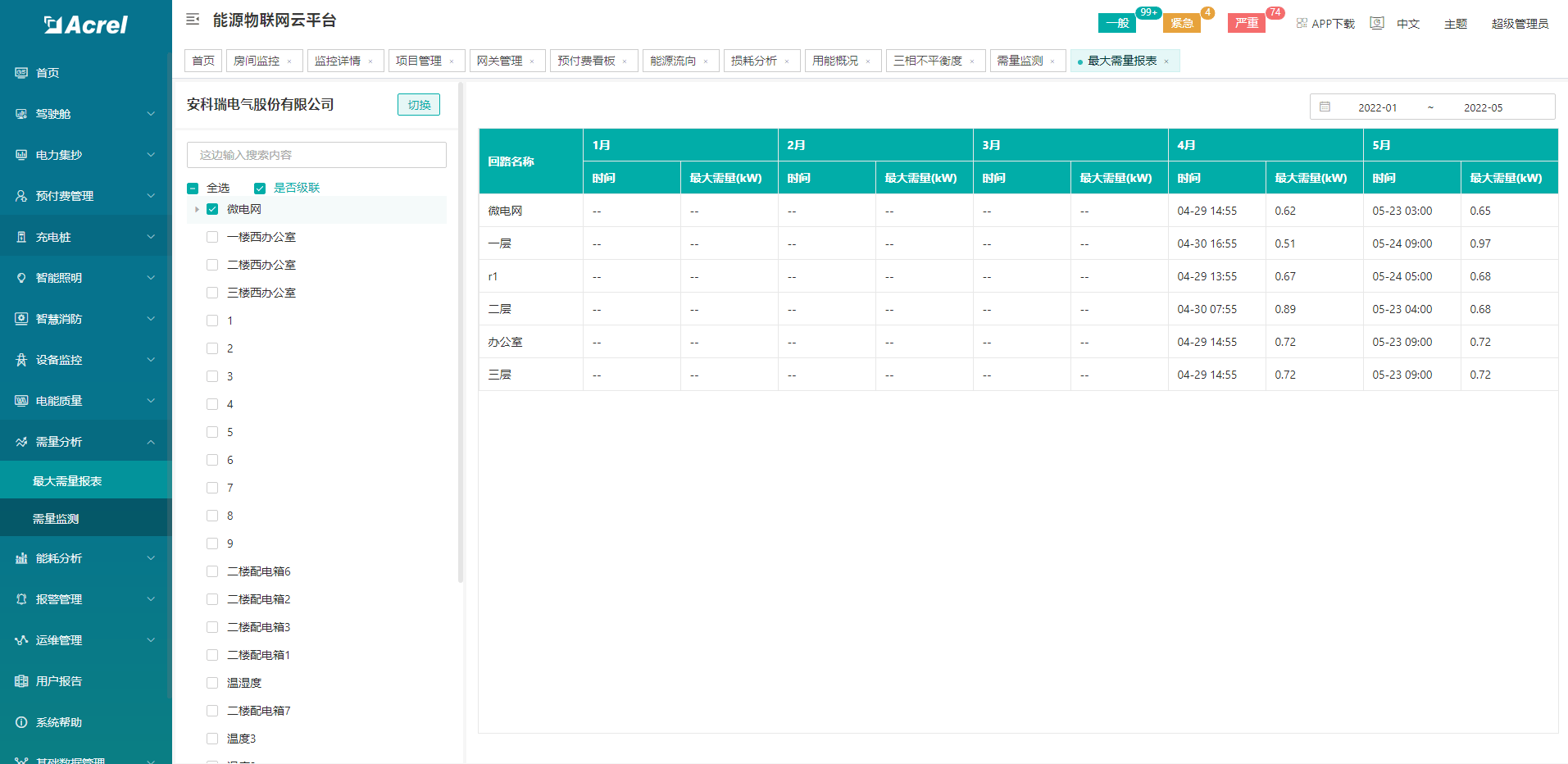This screenshot has width=1568, height=764.
Task: Click the APP下载 QR code icon
Action: tap(1302, 23)
